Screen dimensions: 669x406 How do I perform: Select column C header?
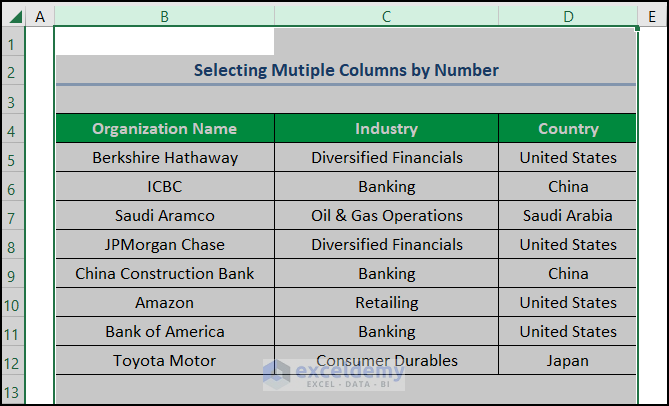[386, 16]
